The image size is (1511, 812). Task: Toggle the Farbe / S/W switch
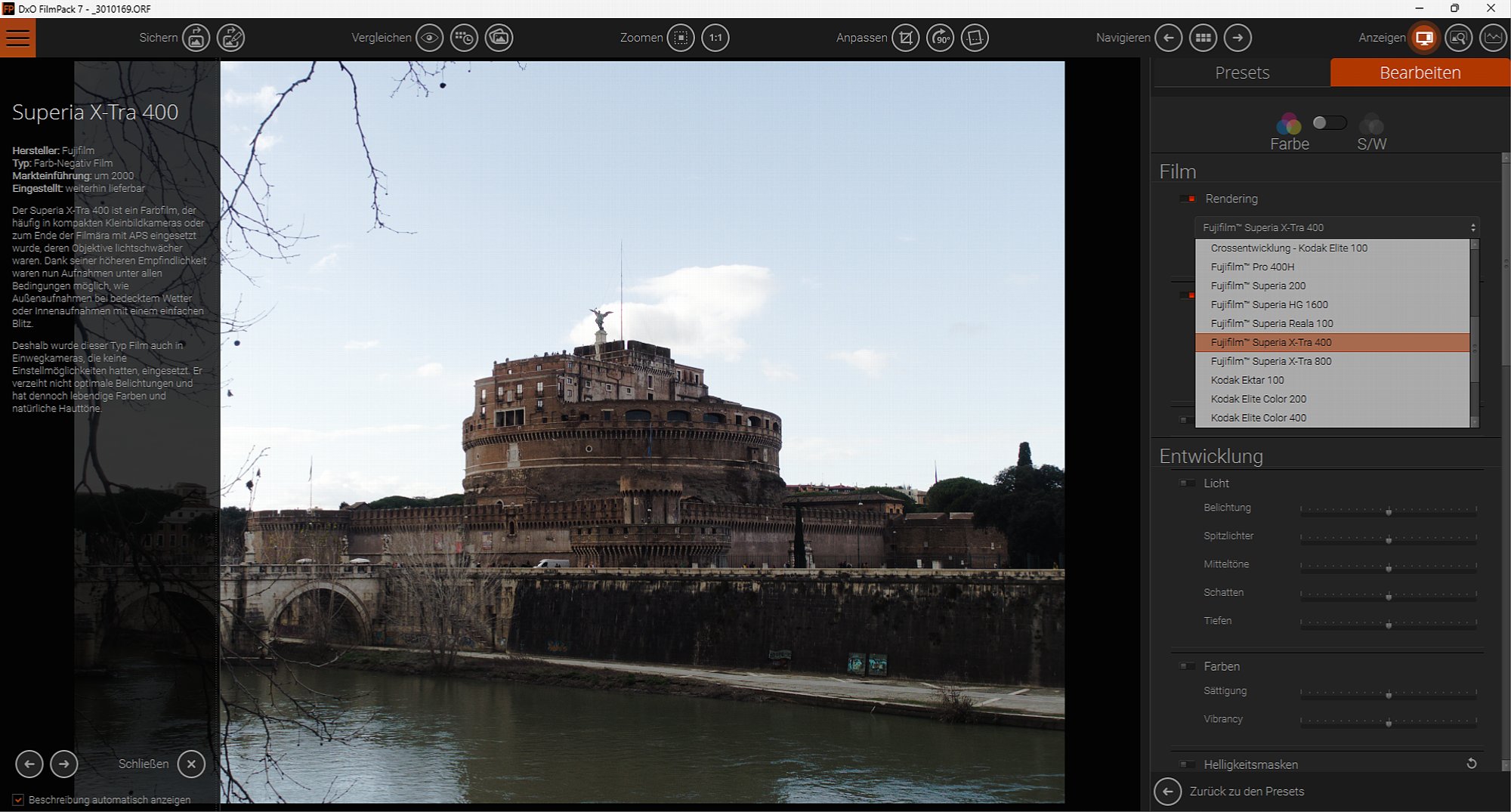[x=1329, y=123]
